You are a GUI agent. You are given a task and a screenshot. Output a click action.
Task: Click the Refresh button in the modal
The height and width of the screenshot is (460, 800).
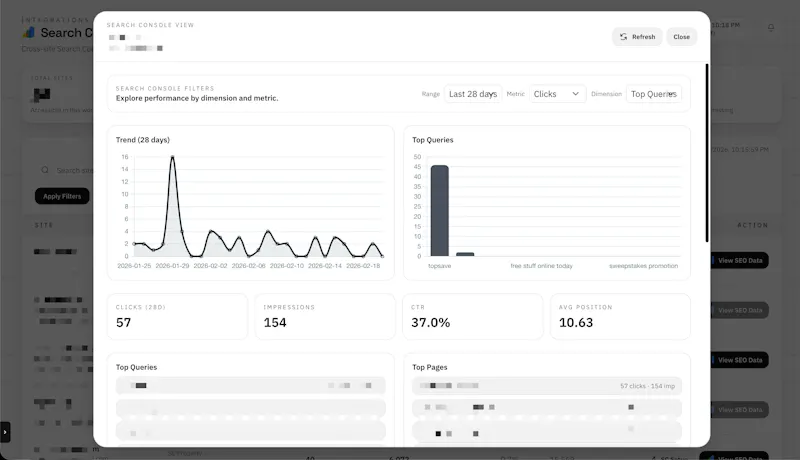[637, 37]
